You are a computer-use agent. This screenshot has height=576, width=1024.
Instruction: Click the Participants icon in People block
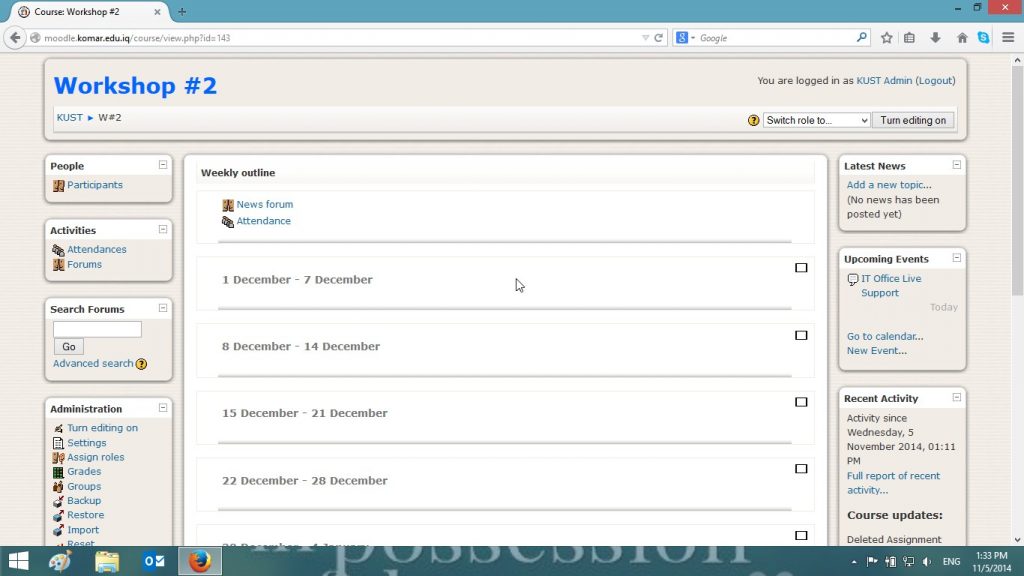click(59, 185)
